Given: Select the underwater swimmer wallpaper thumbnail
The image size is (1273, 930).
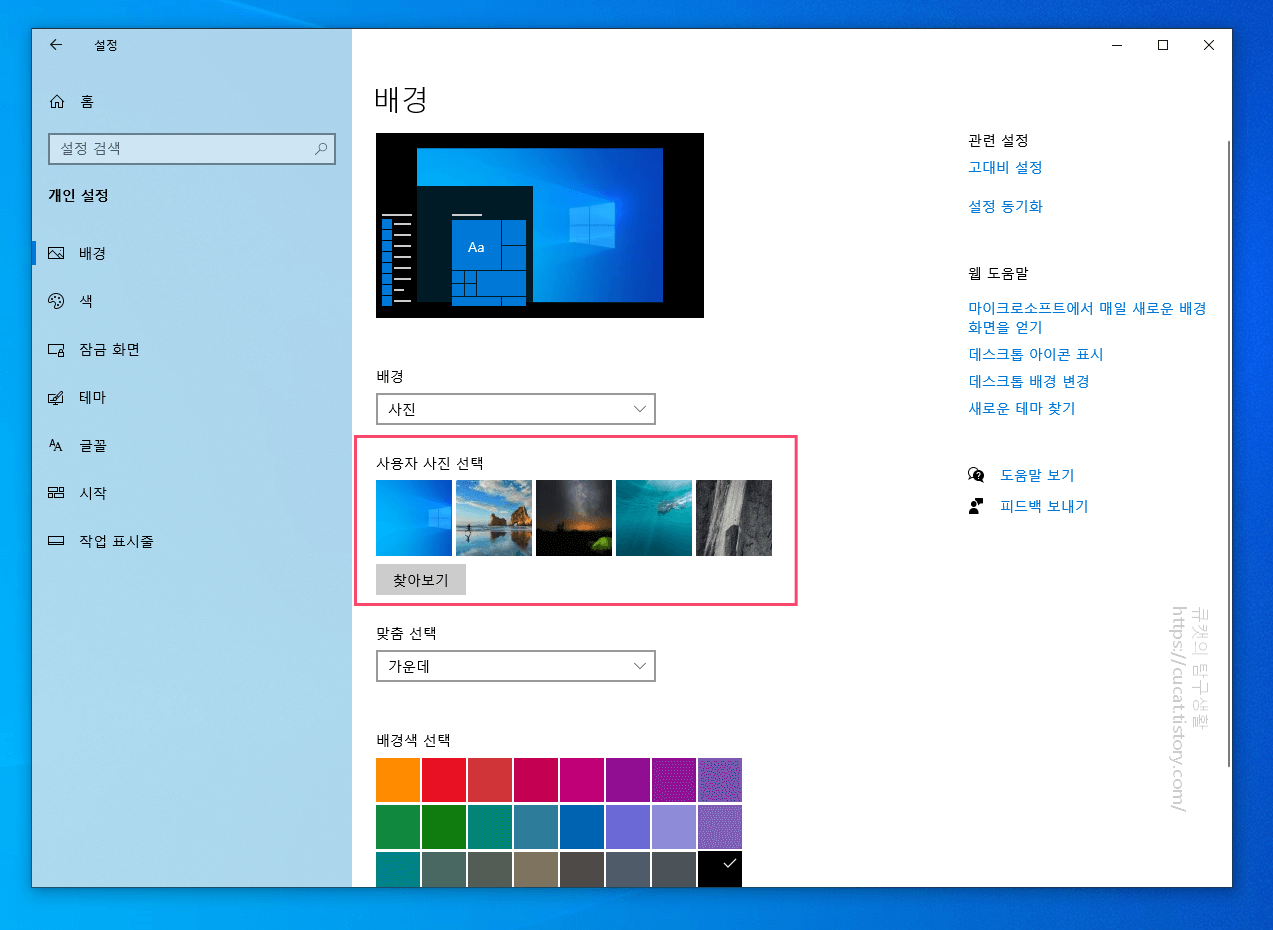Looking at the screenshot, I should pos(654,518).
